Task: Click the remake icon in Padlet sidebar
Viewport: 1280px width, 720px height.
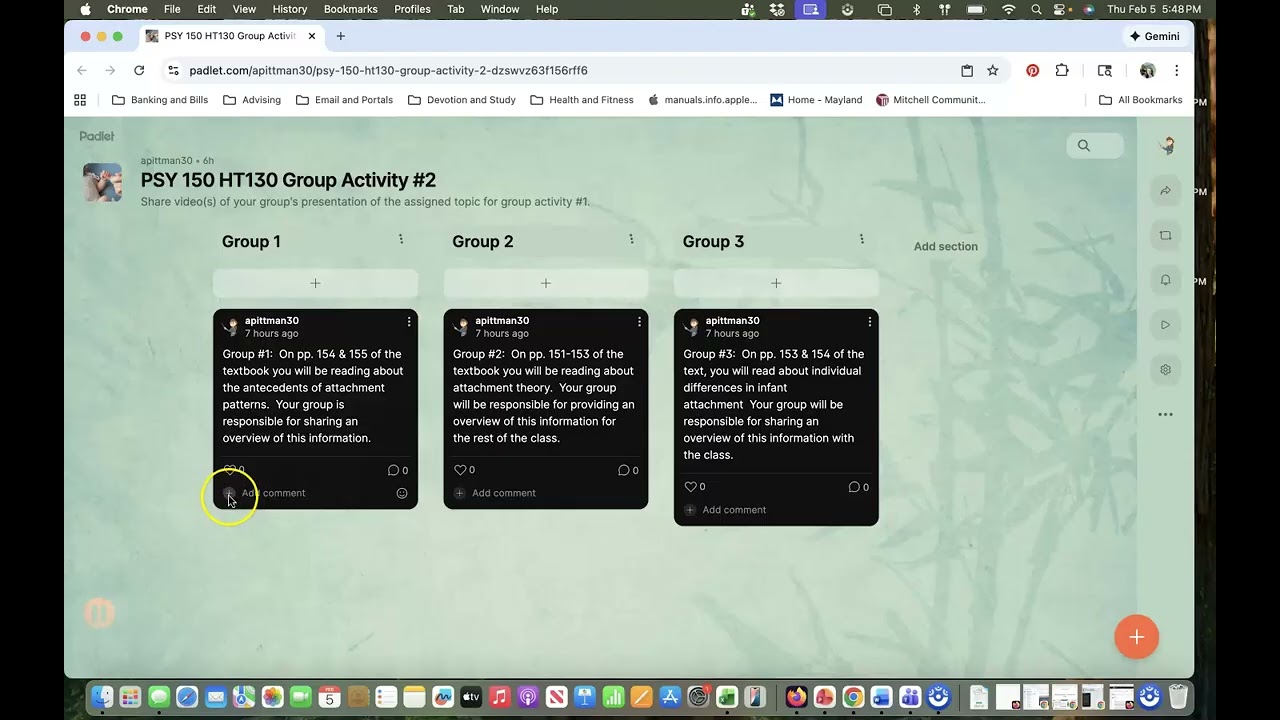Action: click(x=1165, y=236)
